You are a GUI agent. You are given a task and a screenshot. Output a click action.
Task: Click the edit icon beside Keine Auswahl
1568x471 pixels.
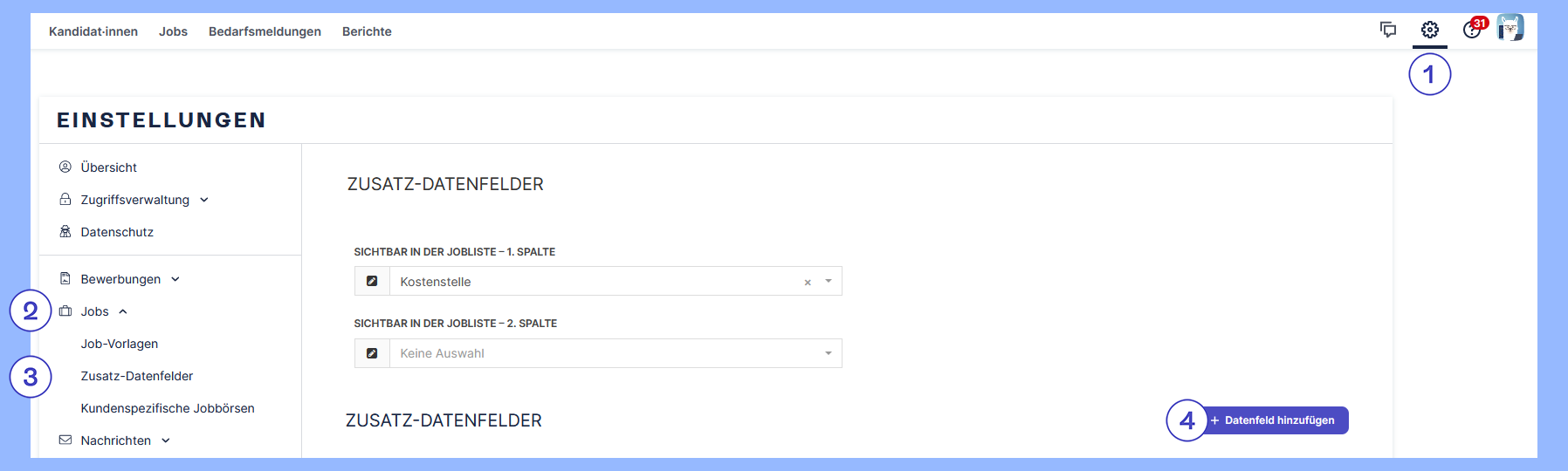372,353
